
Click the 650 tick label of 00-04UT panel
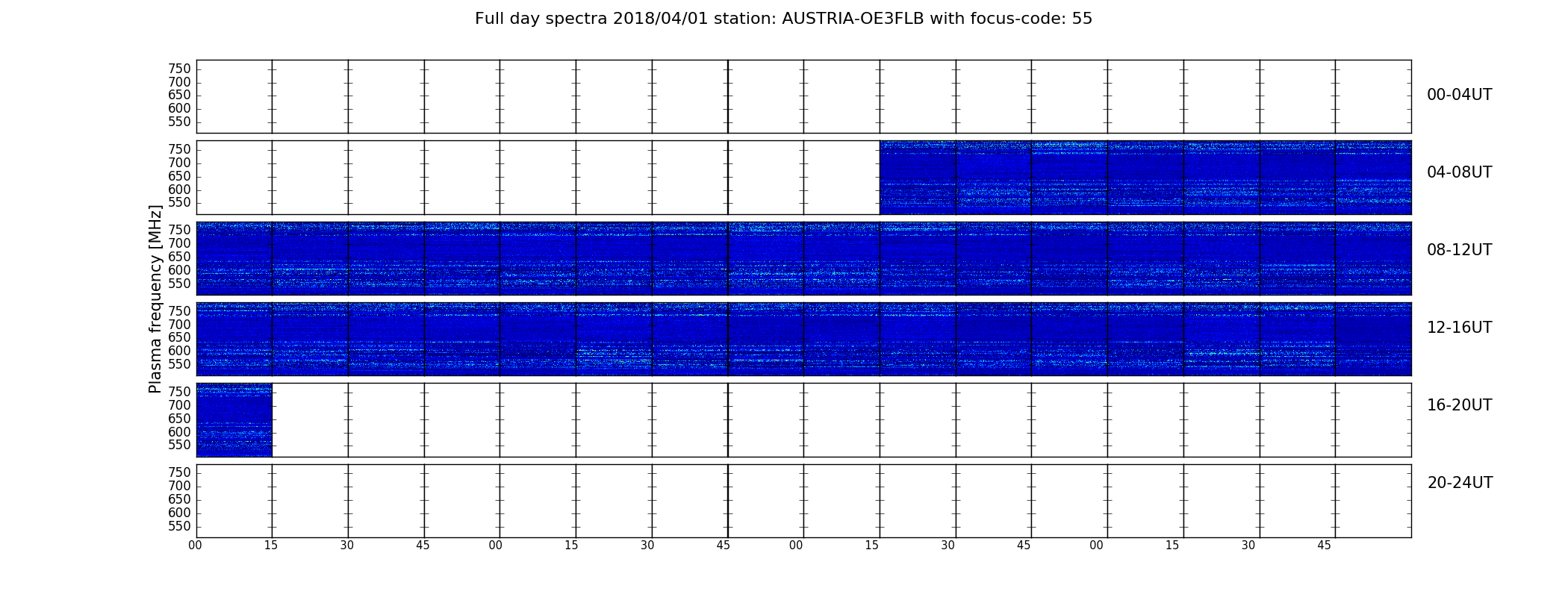pyautogui.click(x=179, y=96)
